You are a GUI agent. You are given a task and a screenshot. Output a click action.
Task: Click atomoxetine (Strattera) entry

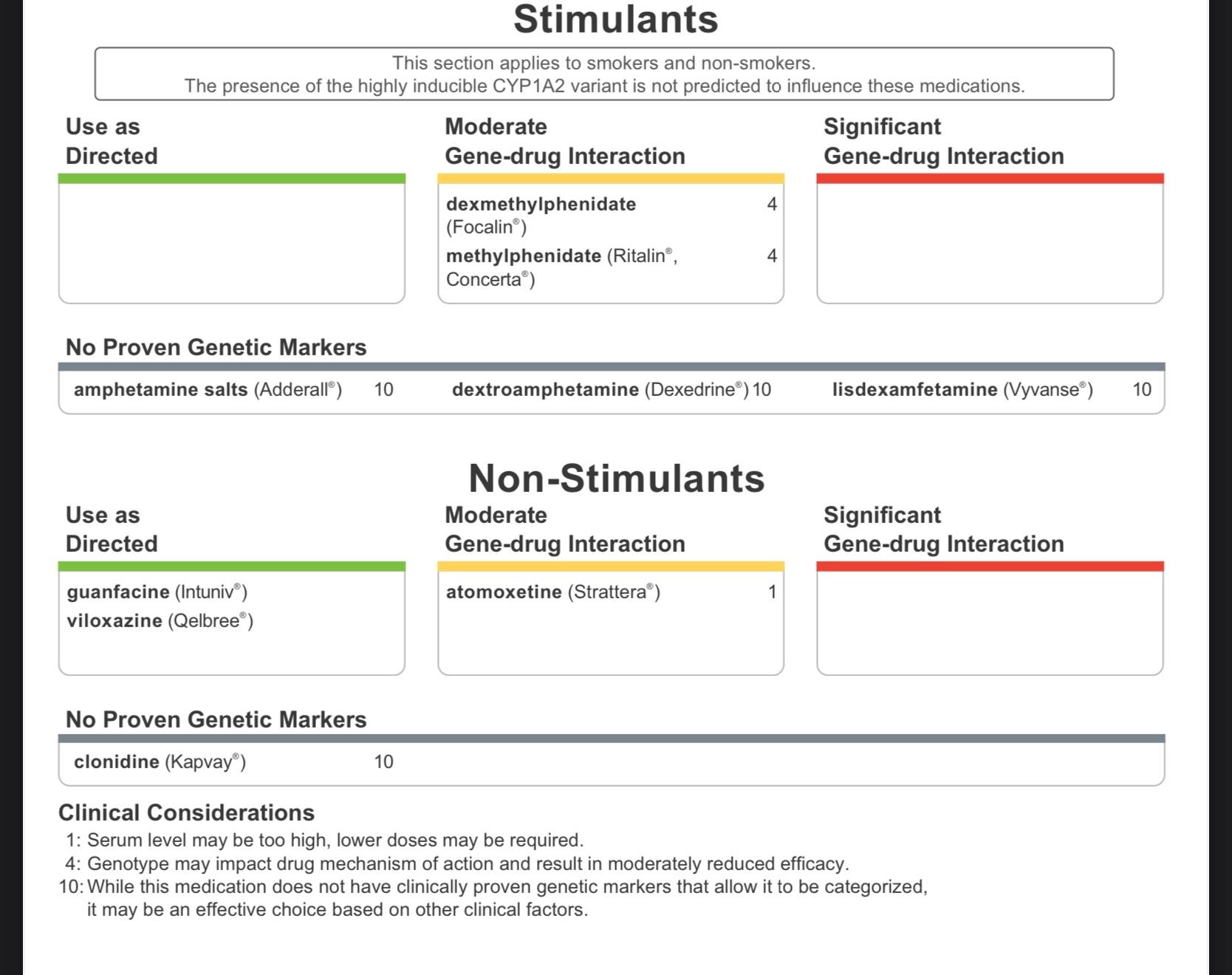pyautogui.click(x=552, y=592)
